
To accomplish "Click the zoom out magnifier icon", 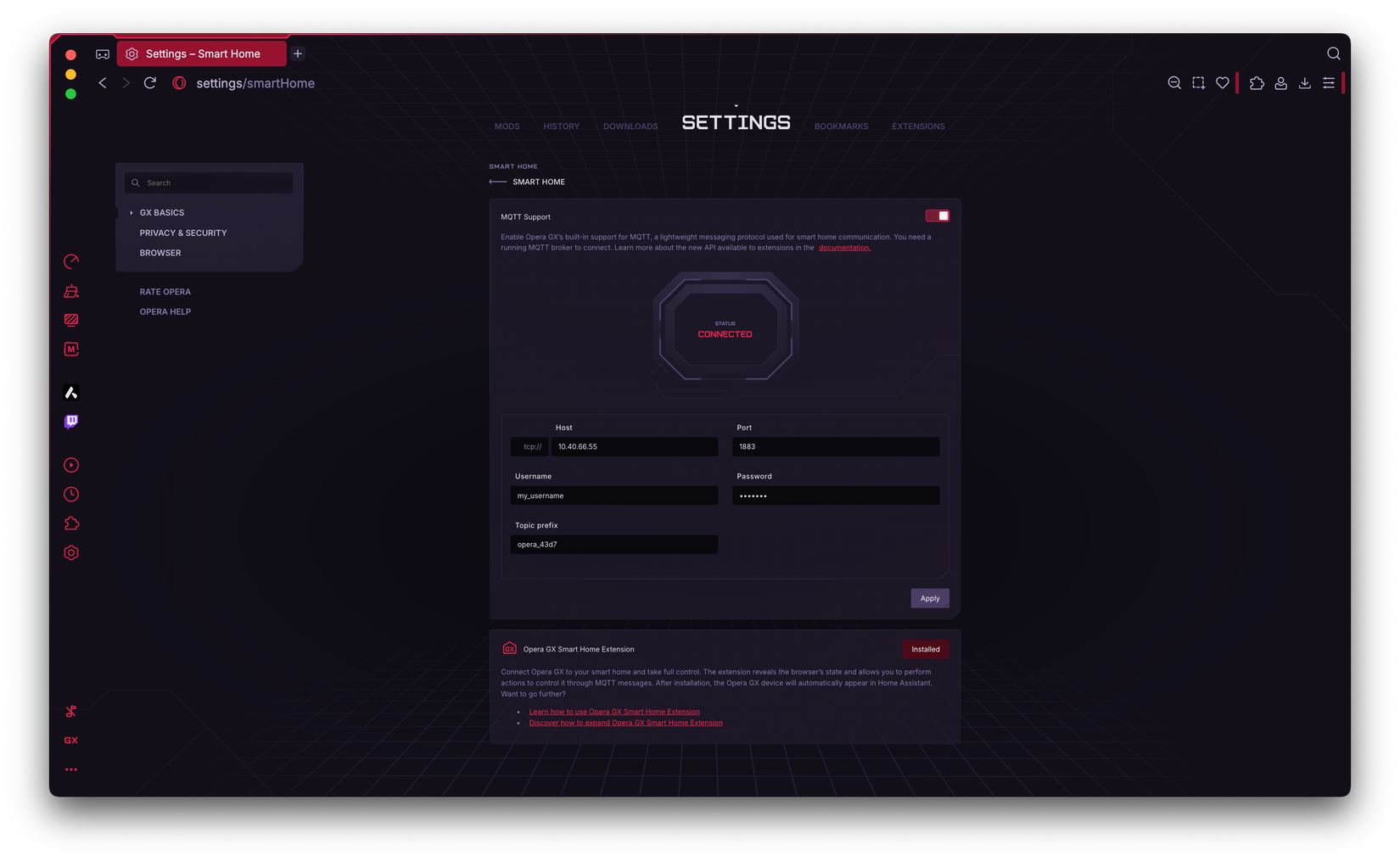I will click(1174, 83).
